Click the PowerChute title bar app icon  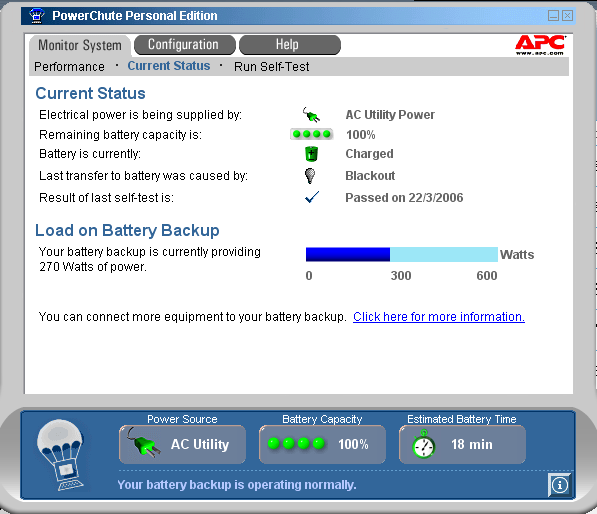[x=37, y=16]
